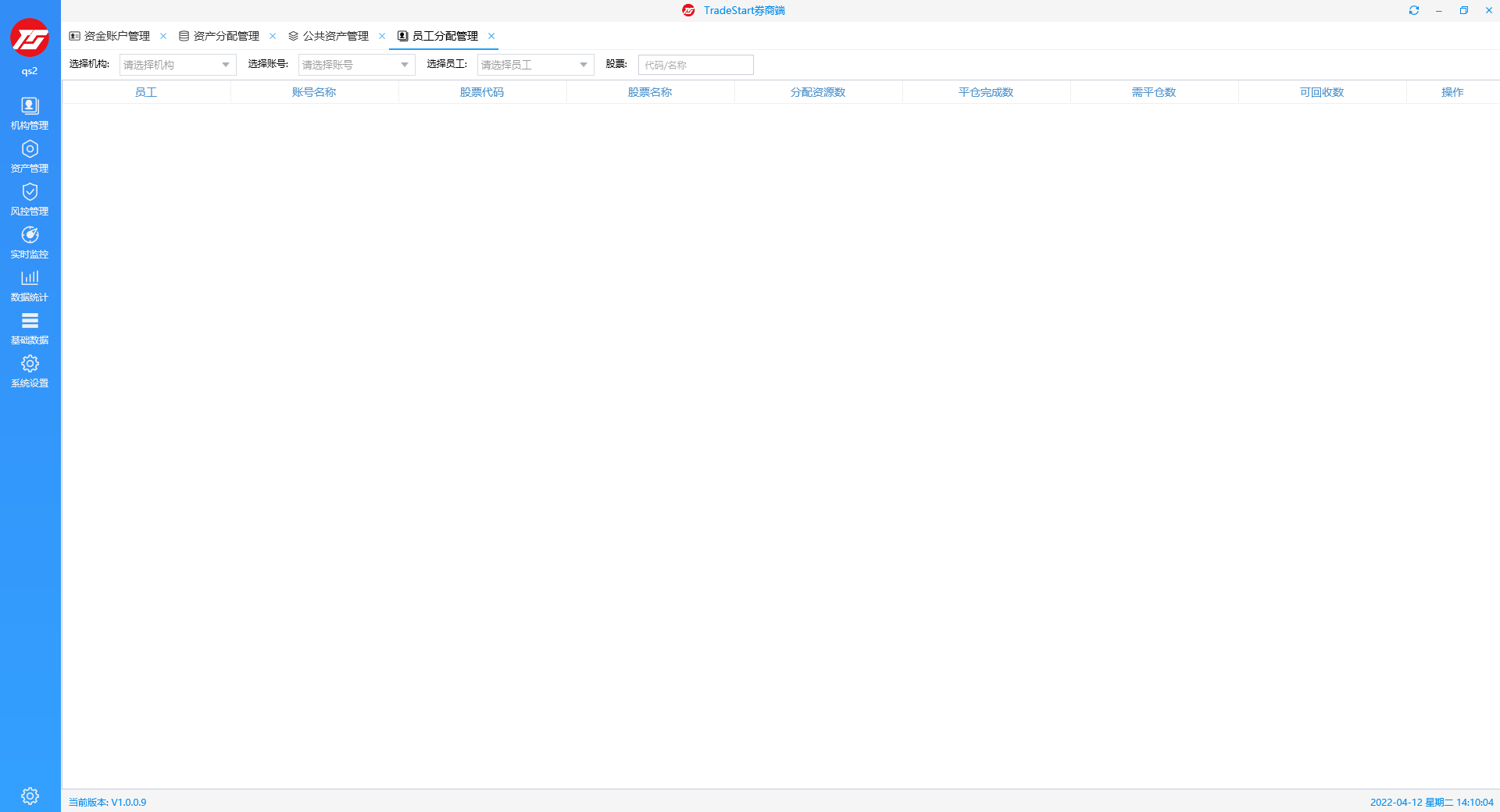The width and height of the screenshot is (1500, 812).
Task: Open 数据统计 chart icon
Action: pyautogui.click(x=30, y=284)
